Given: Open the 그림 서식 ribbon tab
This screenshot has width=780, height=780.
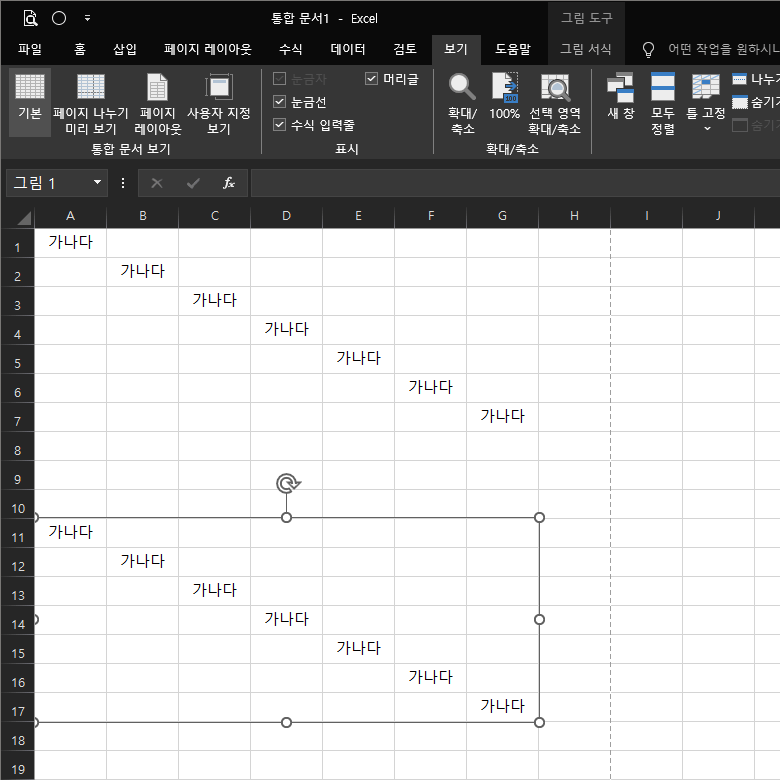Looking at the screenshot, I should pos(585,49).
